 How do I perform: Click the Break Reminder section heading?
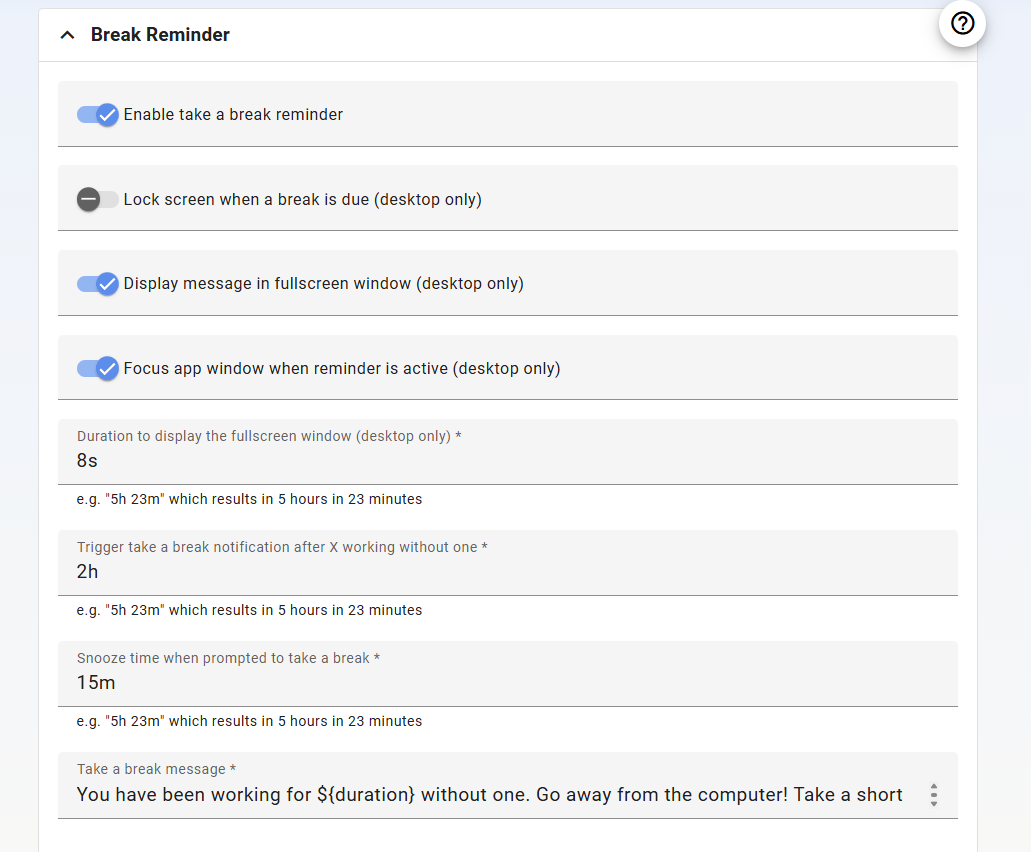pos(160,34)
